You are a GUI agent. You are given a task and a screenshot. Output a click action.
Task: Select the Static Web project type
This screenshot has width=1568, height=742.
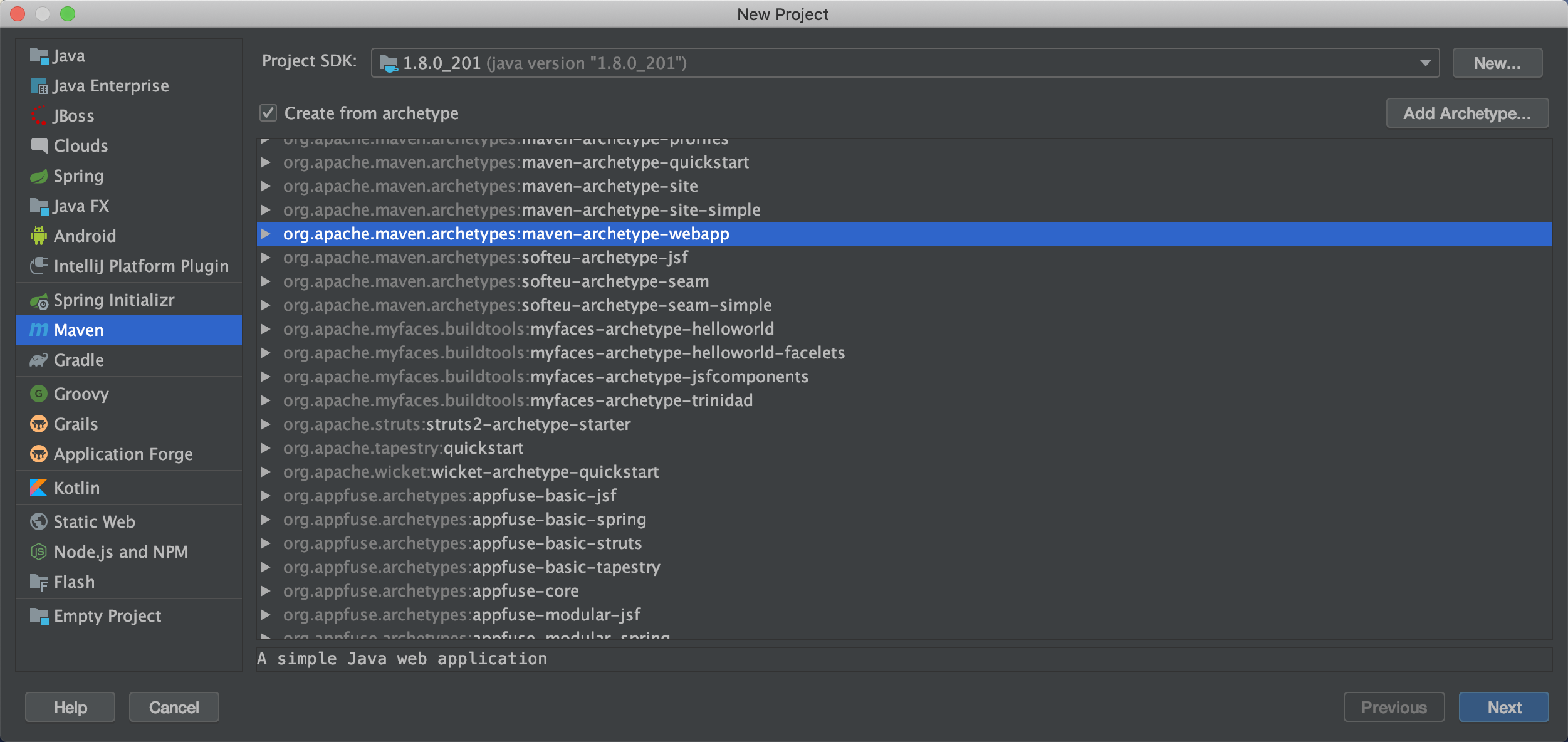[x=94, y=521]
